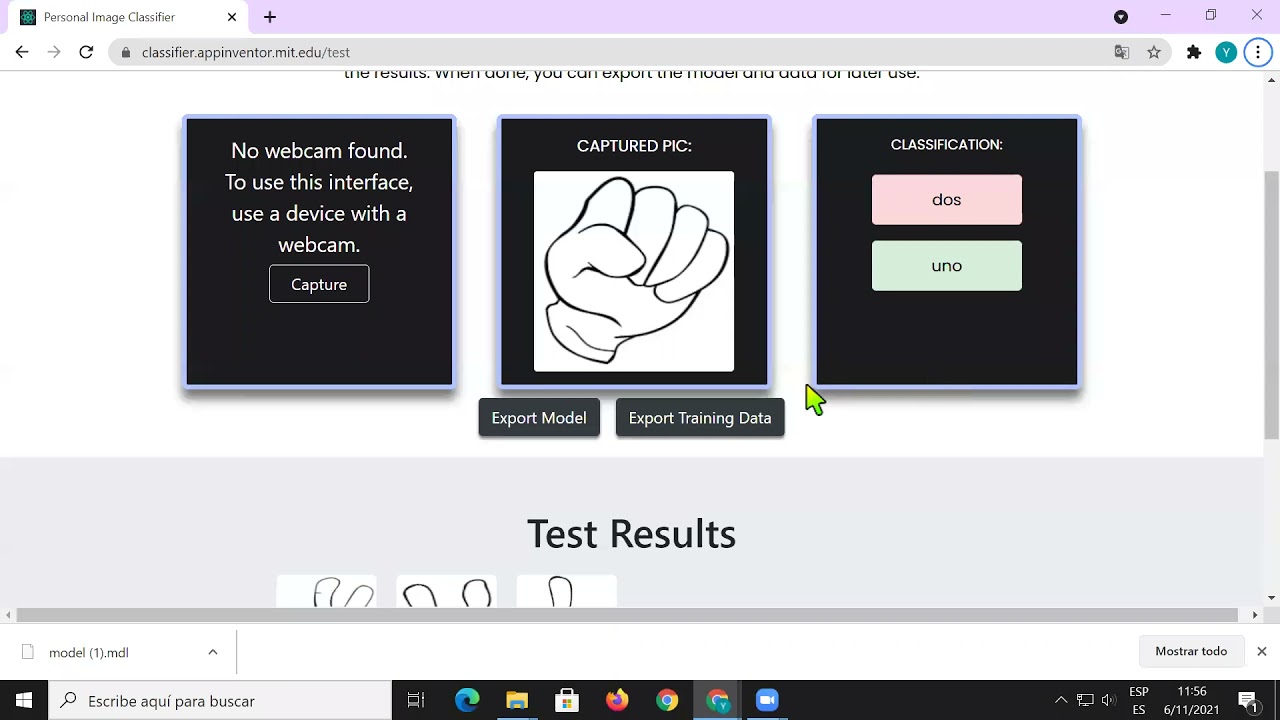Viewport: 1280px width, 720px height.
Task: Open the first Chrome icon in taskbar
Action: point(667,701)
